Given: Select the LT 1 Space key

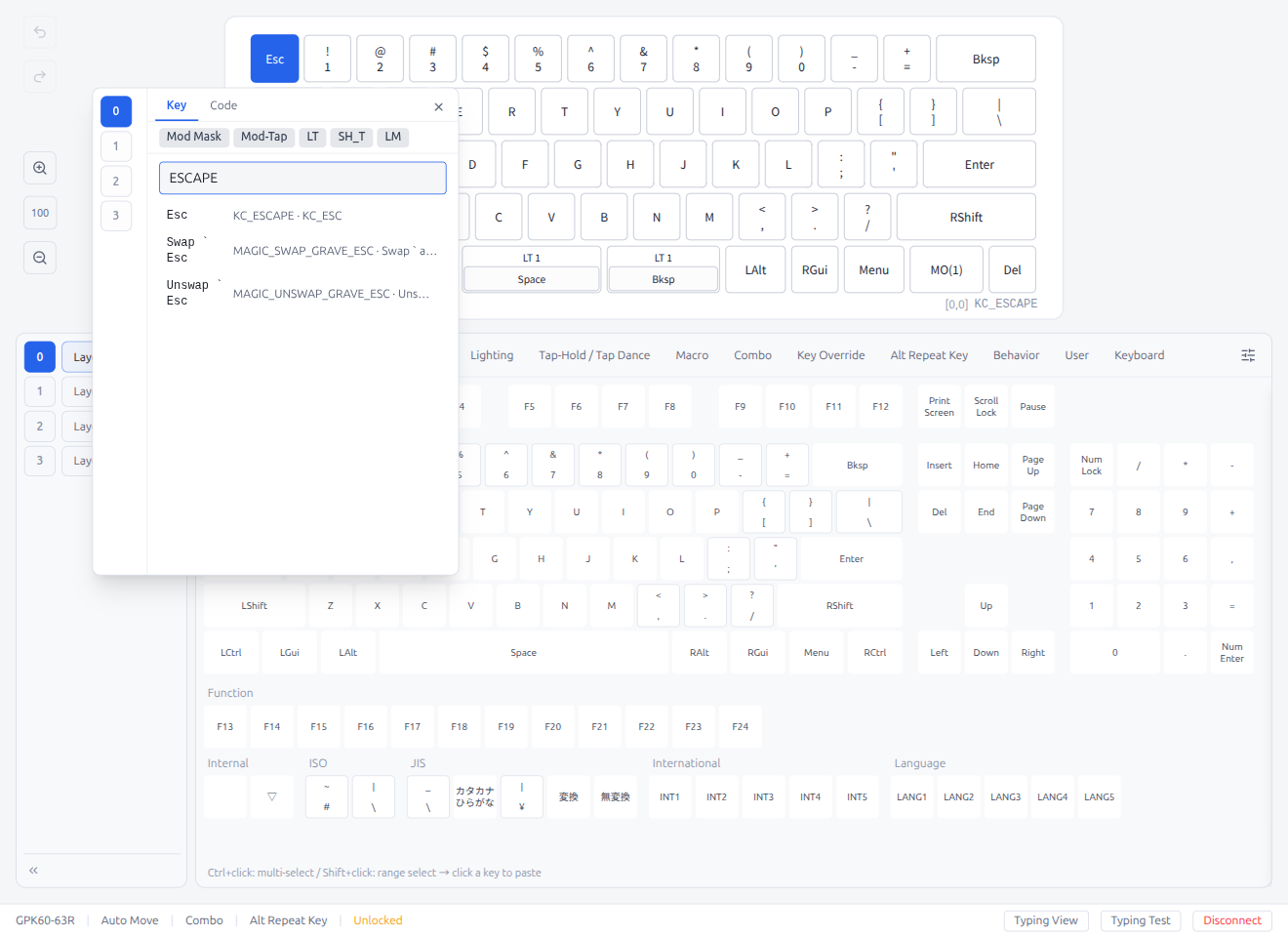Looking at the screenshot, I should pos(532,270).
